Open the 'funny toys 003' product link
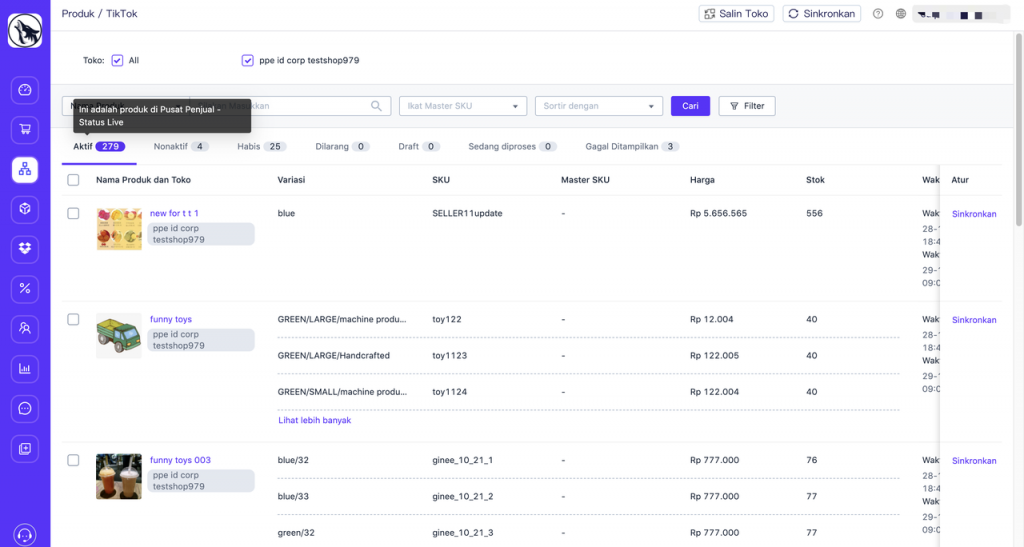Image resolution: width=1024 pixels, height=547 pixels. pyautogui.click(x=180, y=460)
